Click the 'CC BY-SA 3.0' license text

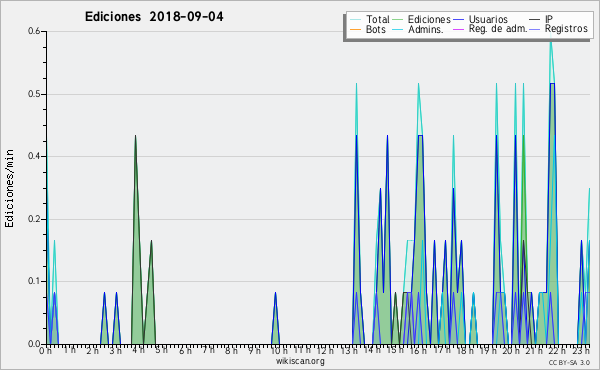[569, 362]
